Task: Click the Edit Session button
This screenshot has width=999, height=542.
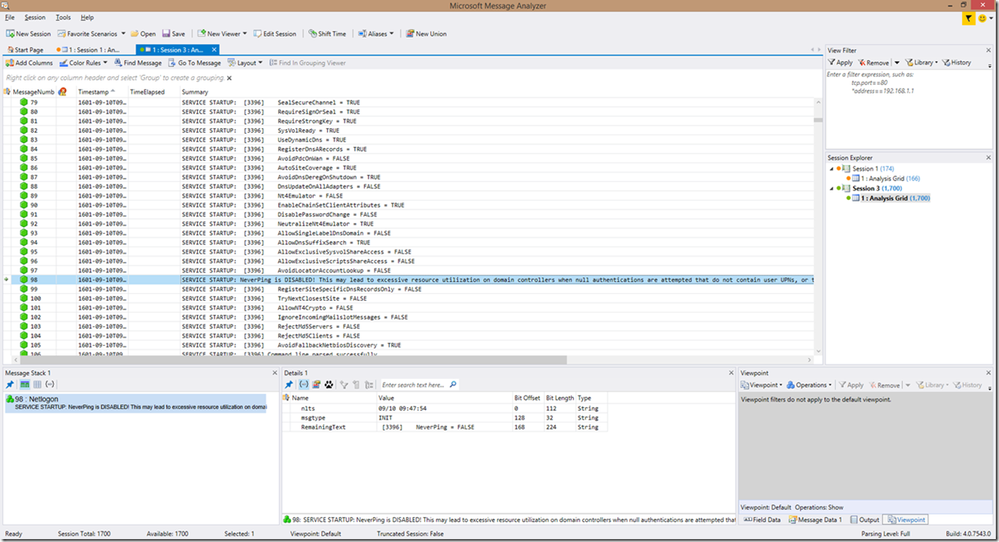Action: (275, 34)
